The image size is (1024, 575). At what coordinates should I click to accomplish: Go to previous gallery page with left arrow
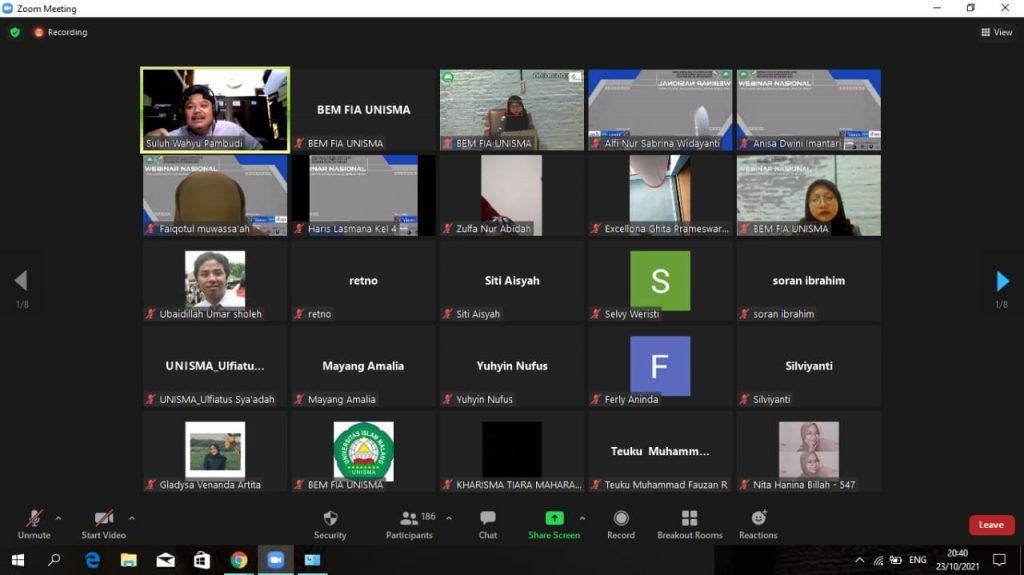pyautogui.click(x=21, y=281)
